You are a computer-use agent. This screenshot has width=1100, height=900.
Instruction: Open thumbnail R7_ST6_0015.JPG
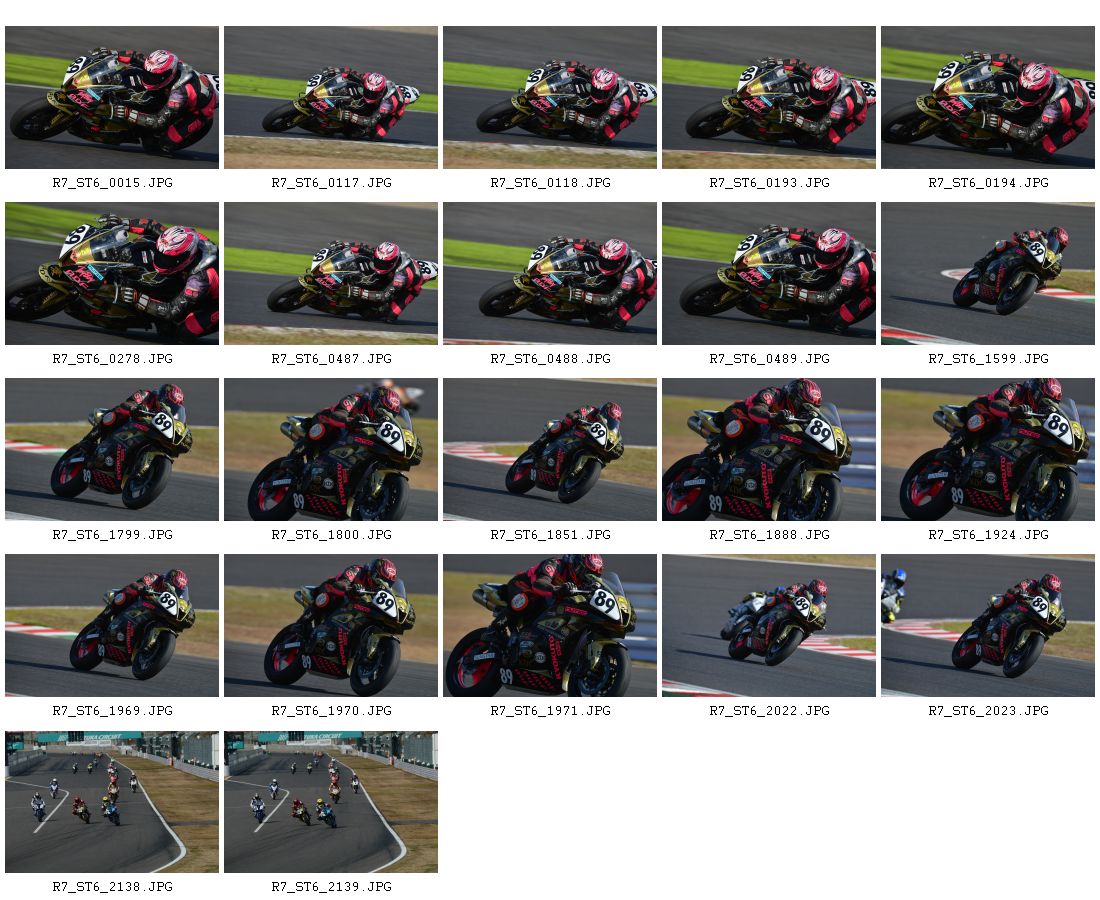tap(112, 98)
